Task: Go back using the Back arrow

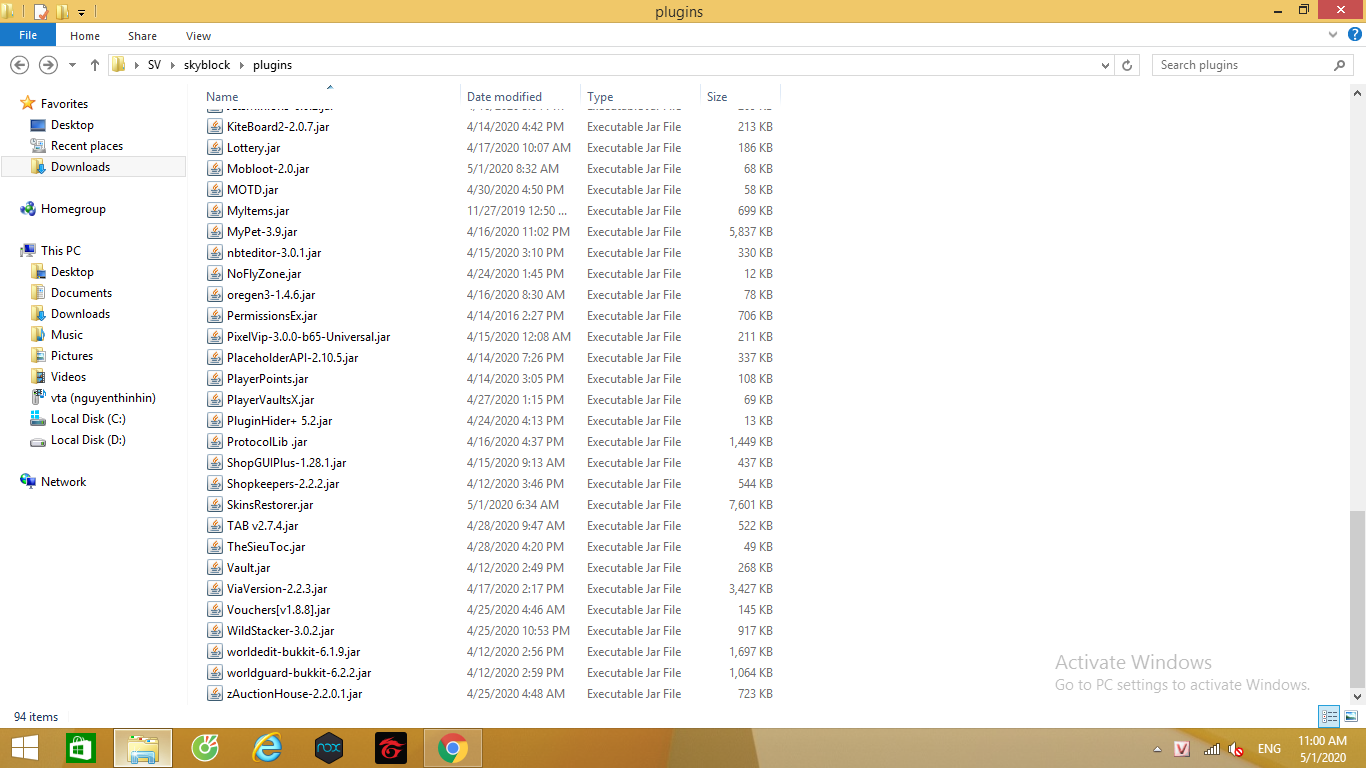Action: [x=20, y=65]
